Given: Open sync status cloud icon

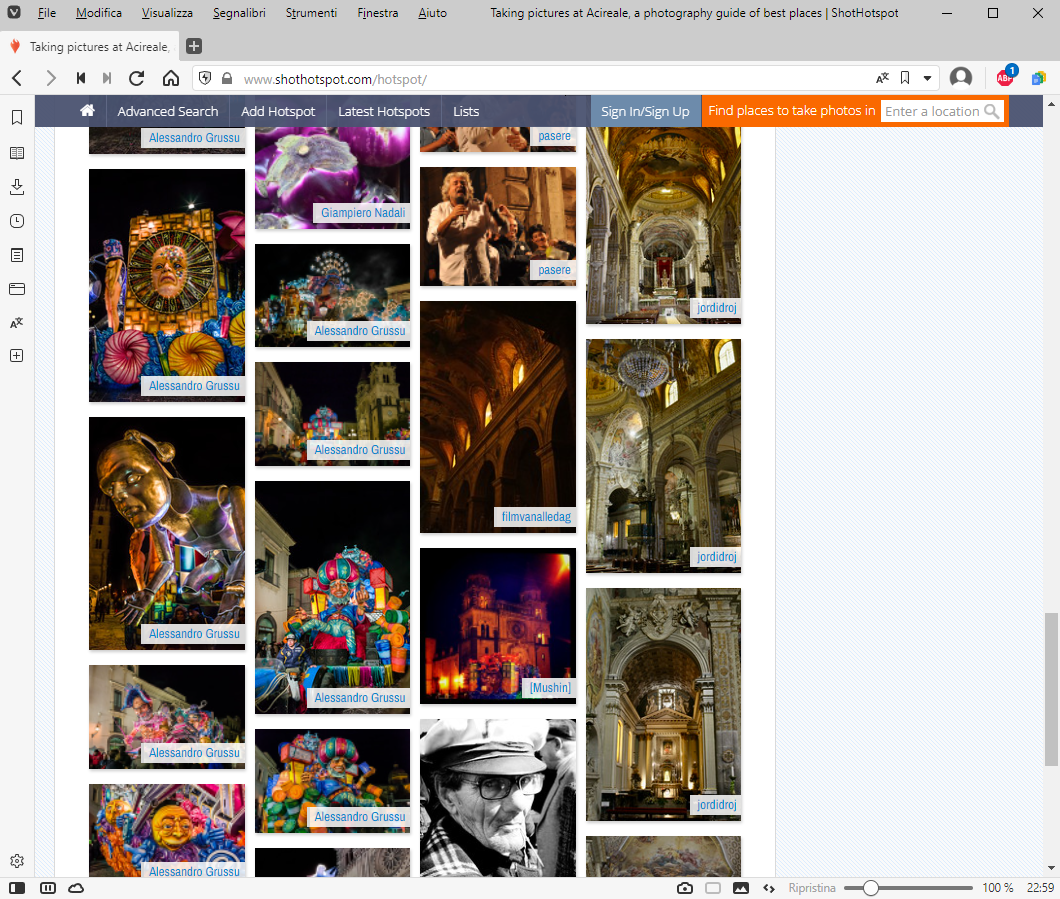Looking at the screenshot, I should point(76,888).
